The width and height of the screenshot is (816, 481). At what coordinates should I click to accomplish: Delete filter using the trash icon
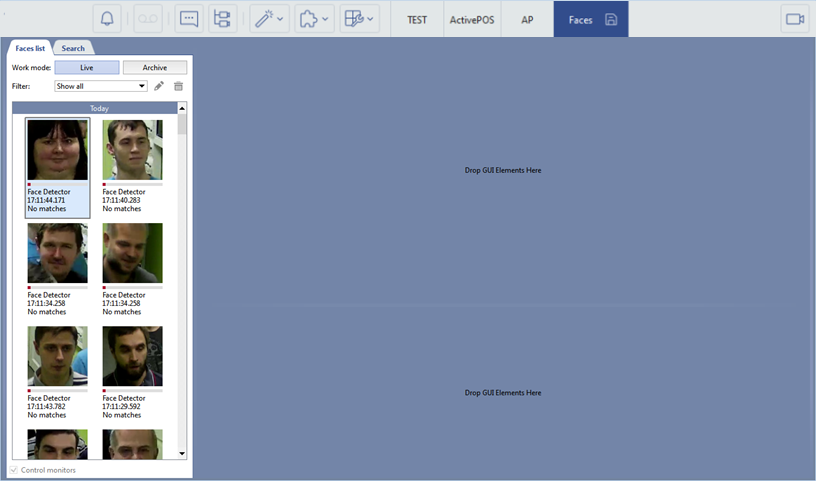pos(178,86)
